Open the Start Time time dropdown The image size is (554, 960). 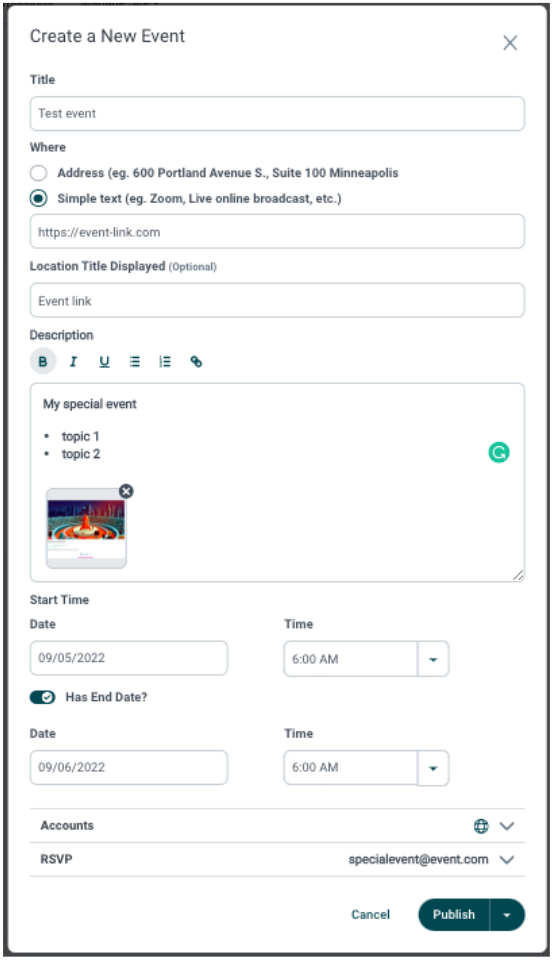tap(433, 659)
